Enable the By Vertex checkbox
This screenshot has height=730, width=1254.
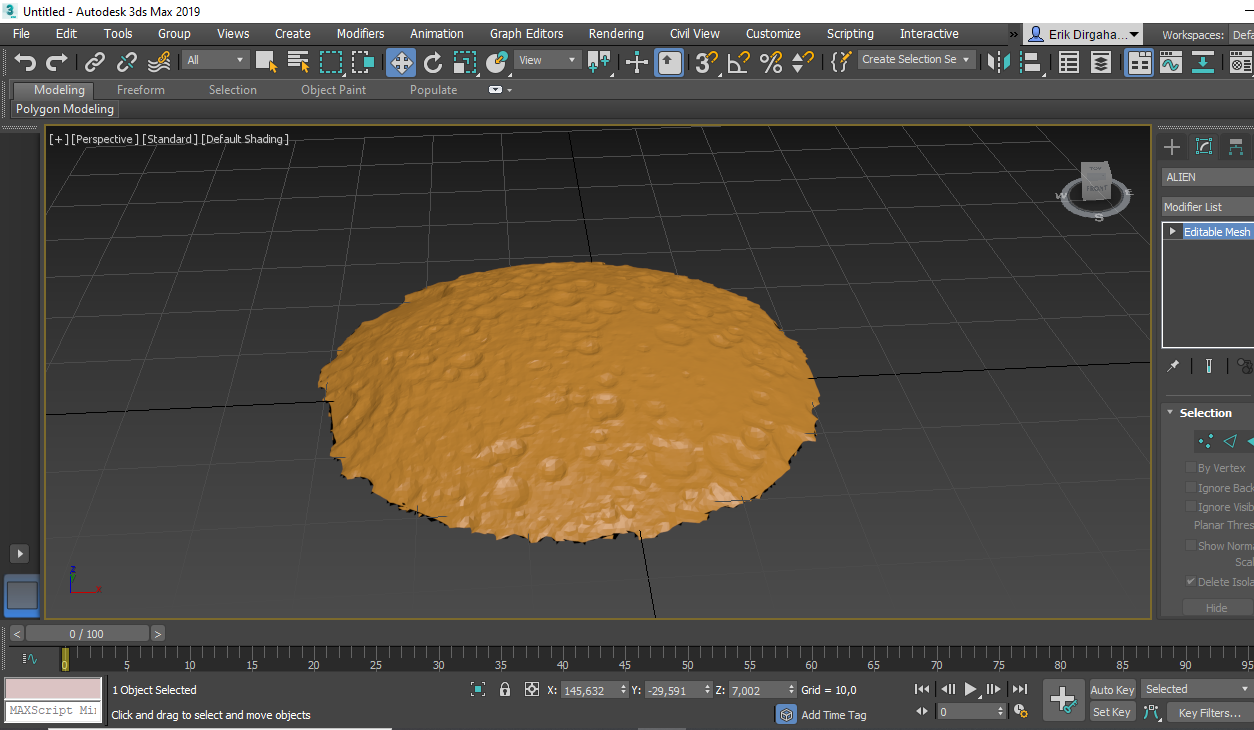pyautogui.click(x=1191, y=468)
